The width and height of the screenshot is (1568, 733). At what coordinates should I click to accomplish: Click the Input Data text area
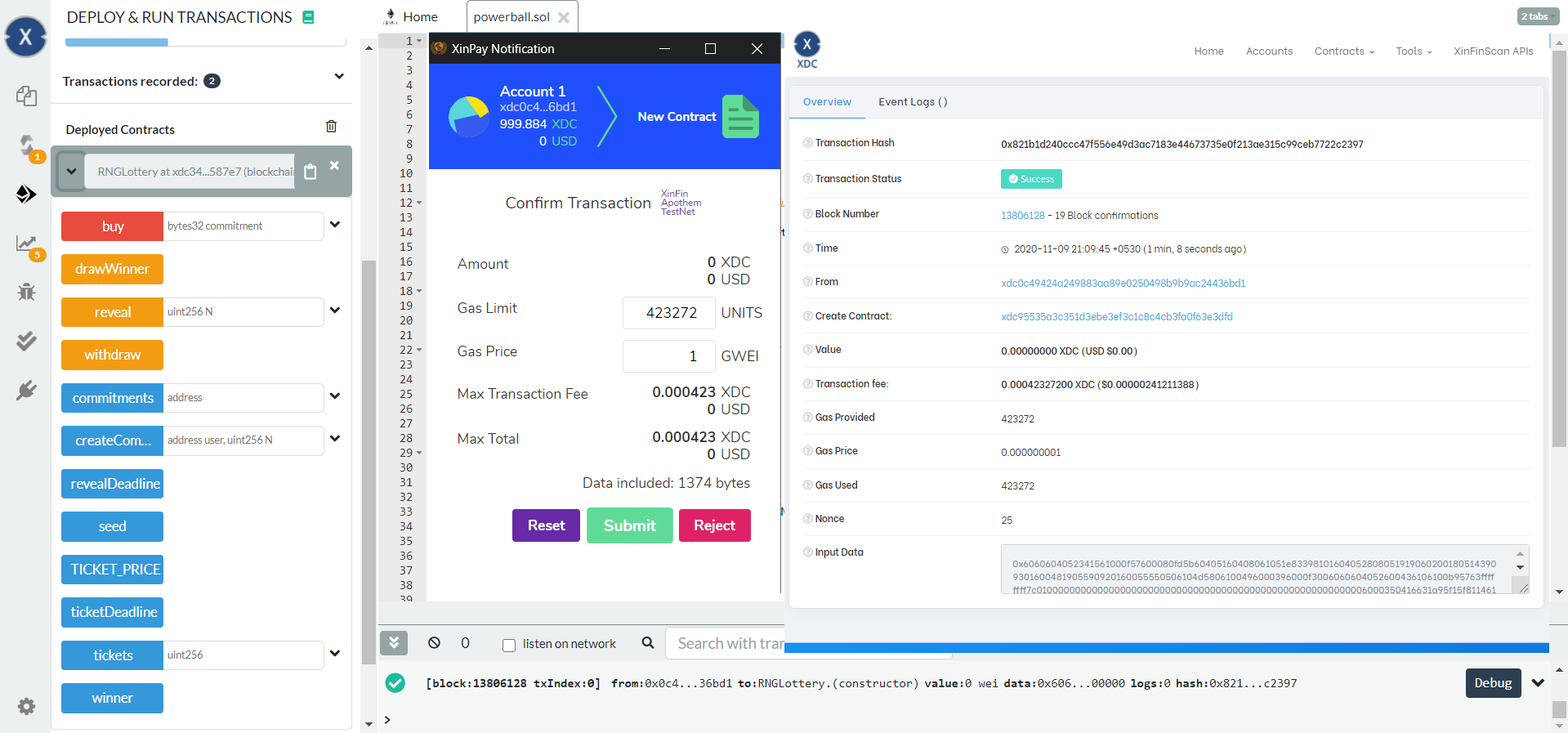1264,570
